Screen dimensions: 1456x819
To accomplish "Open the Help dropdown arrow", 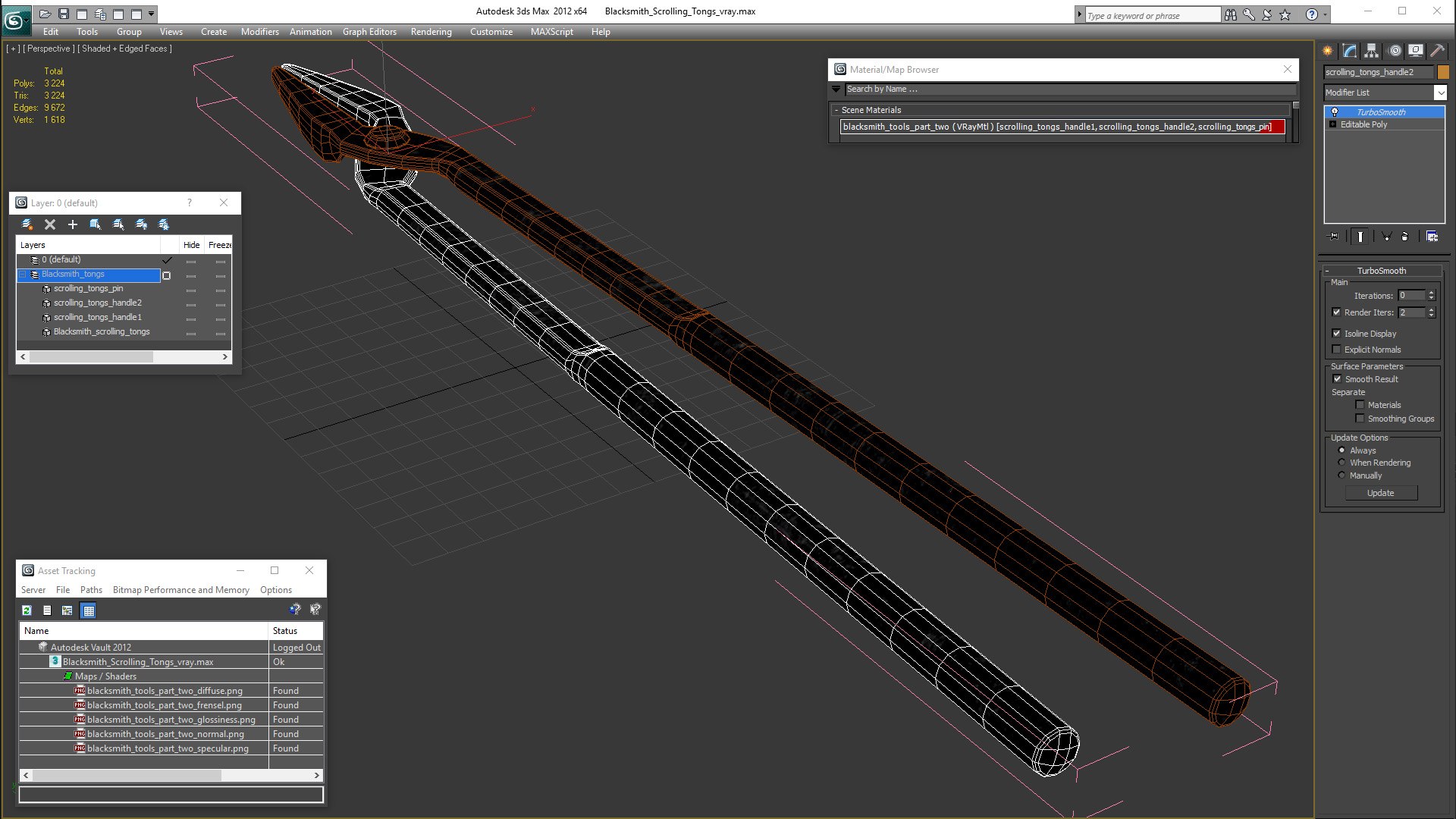I will point(1325,14).
